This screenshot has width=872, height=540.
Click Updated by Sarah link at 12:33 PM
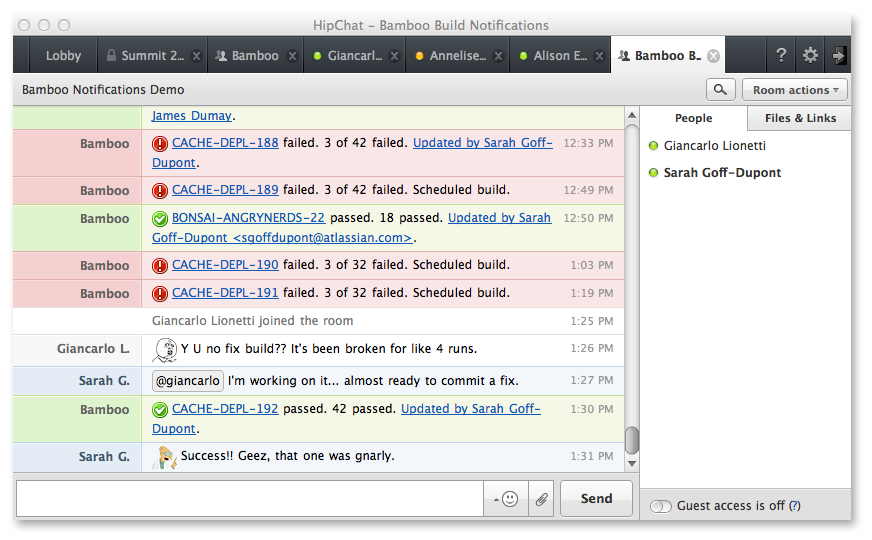coord(483,143)
